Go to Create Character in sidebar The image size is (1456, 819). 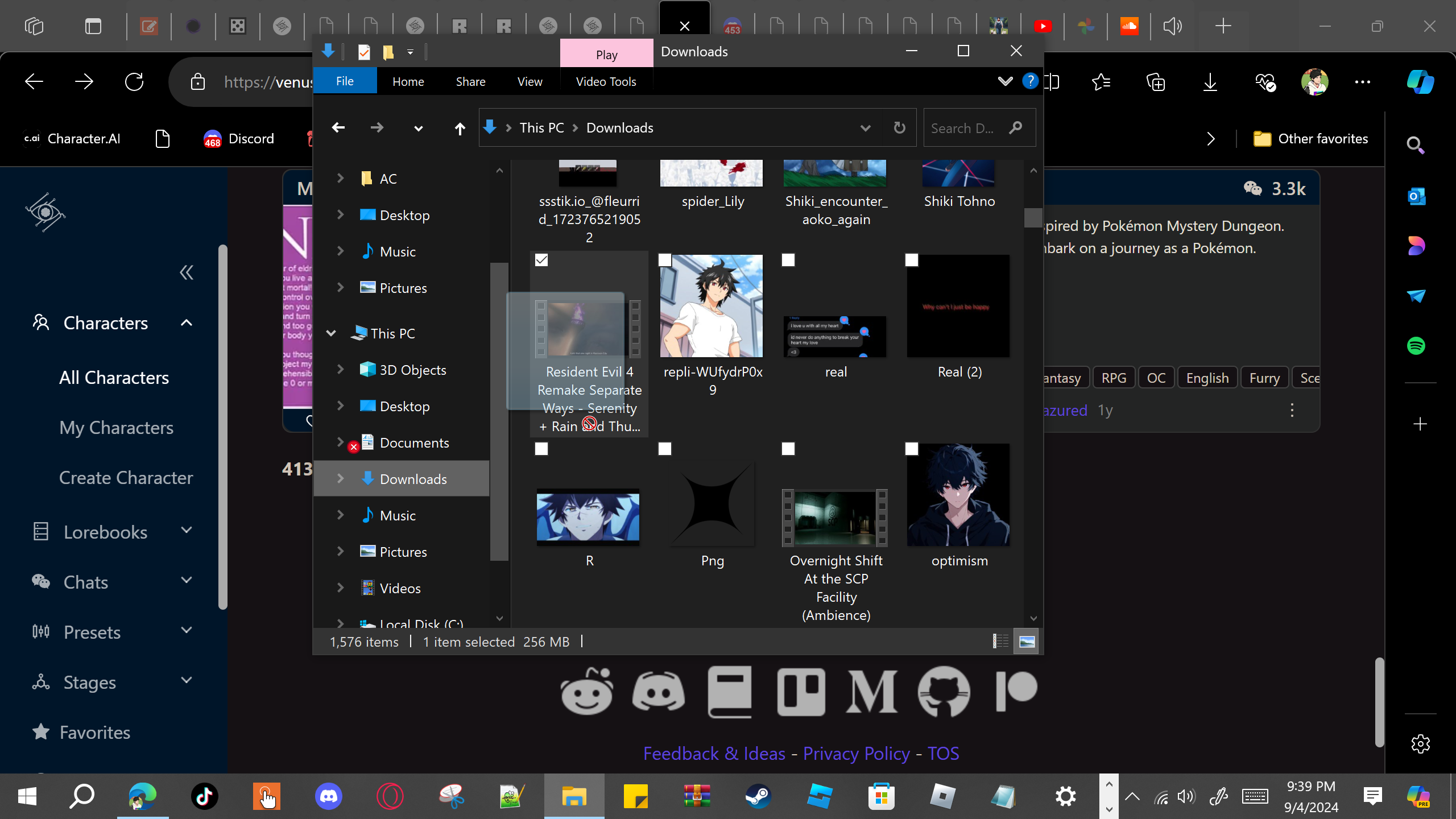point(126,478)
